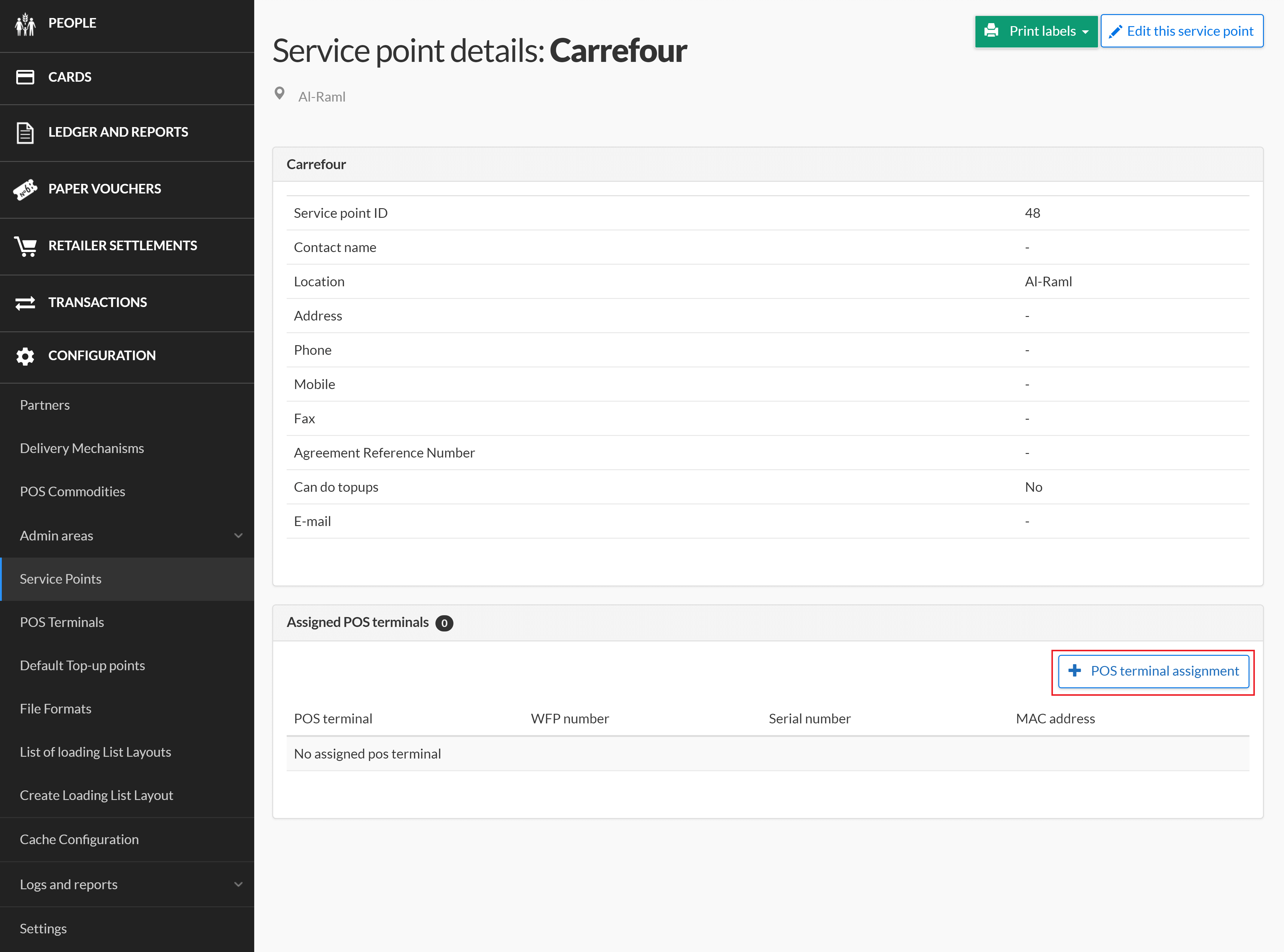Navigate to Cache Configuration
The width and height of the screenshot is (1284, 952).
[x=79, y=839]
